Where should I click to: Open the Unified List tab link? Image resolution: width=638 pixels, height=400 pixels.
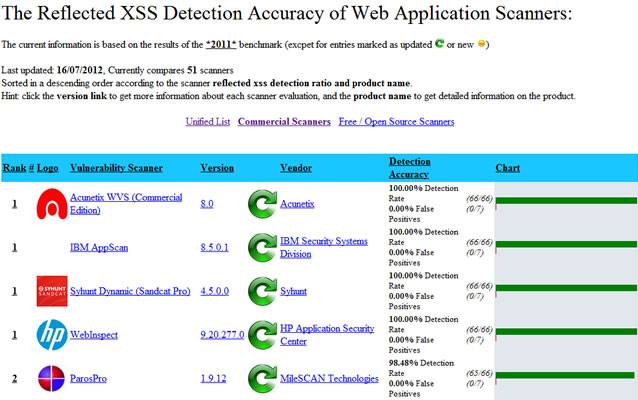click(208, 122)
